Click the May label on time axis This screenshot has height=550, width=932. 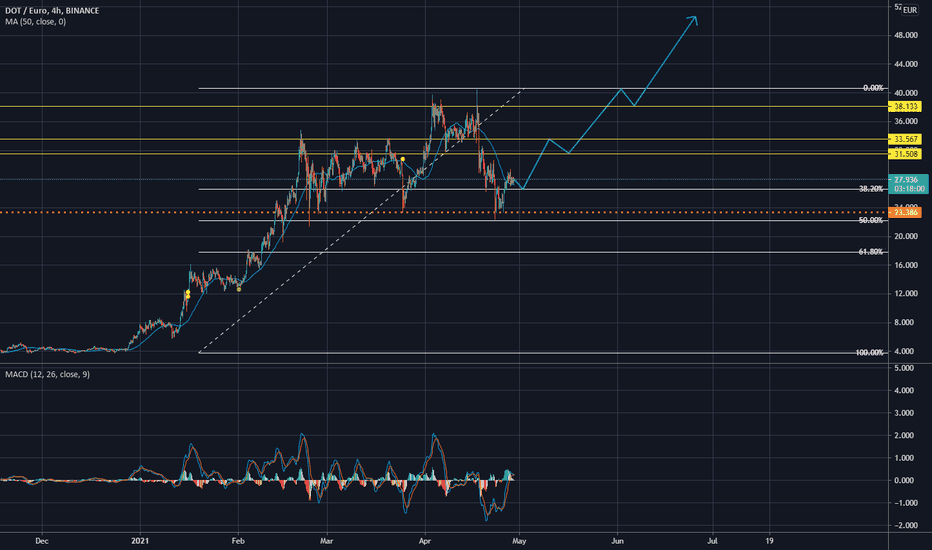coord(519,541)
